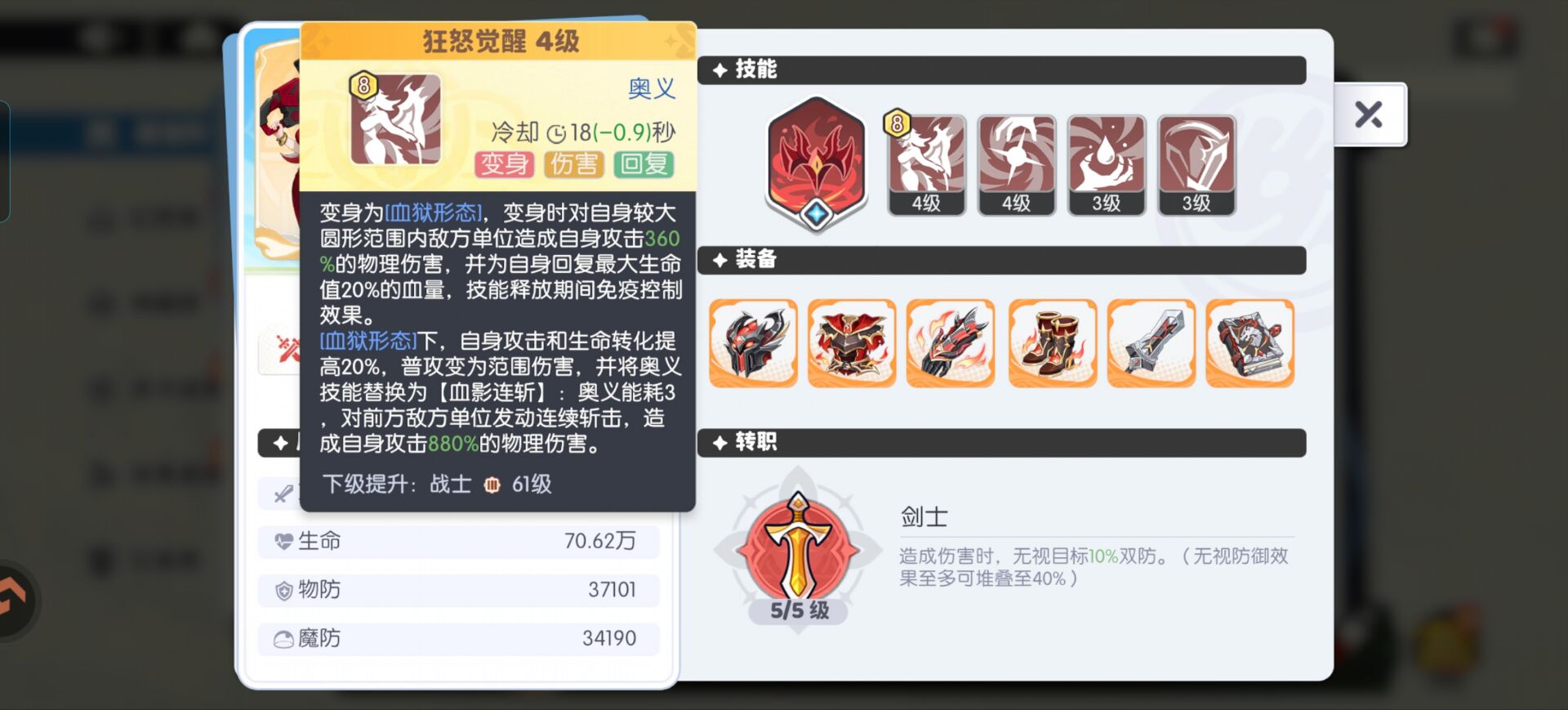
Task: Inspect the grey greatsword weapon slot
Action: [1151, 342]
